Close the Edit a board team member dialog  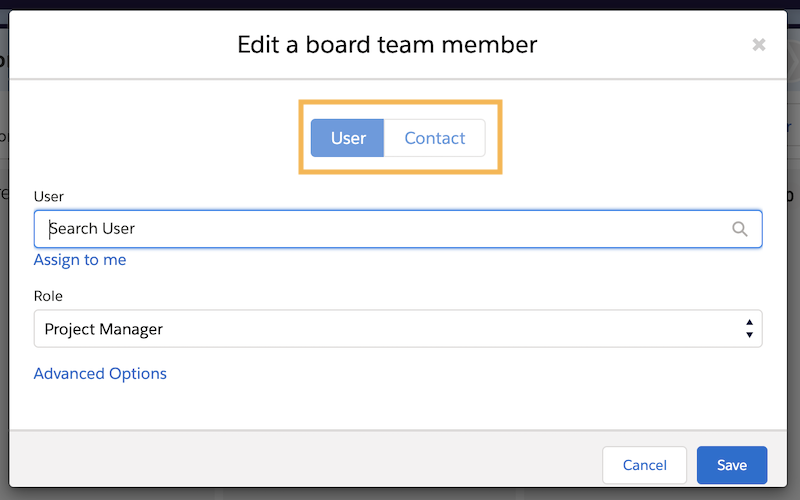point(759,45)
